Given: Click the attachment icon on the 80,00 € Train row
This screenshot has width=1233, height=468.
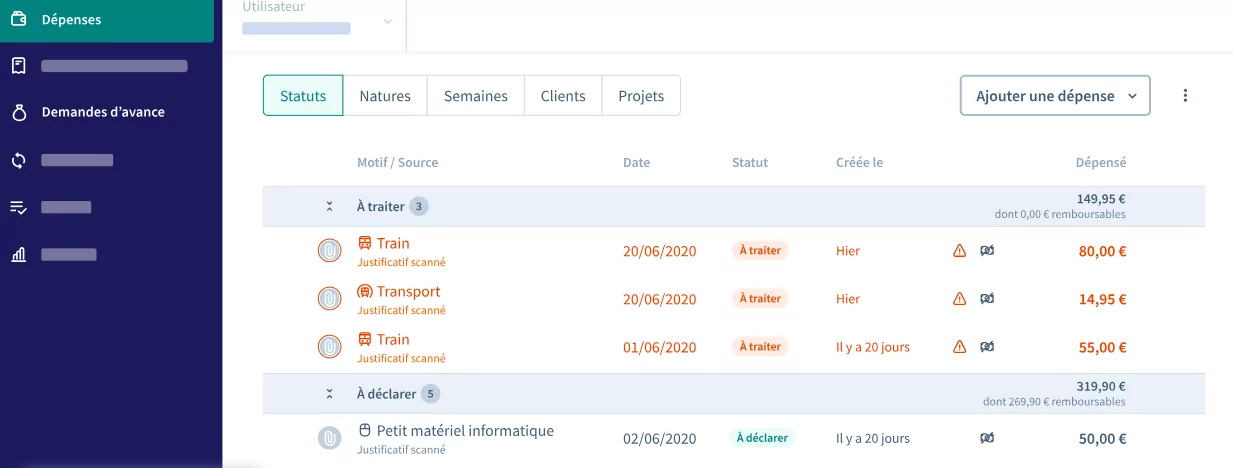Looking at the screenshot, I should [329, 251].
